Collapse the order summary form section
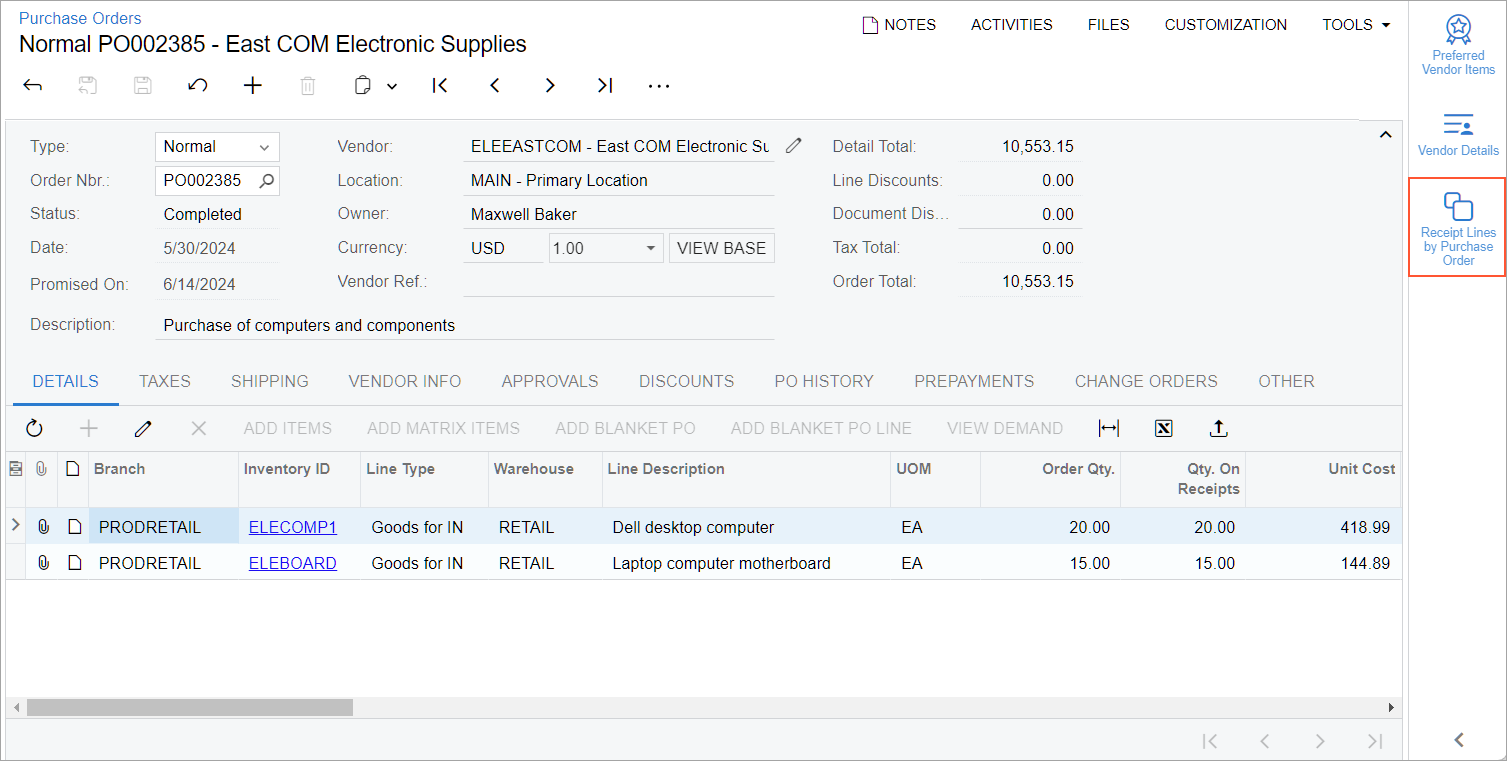1507x761 pixels. tap(1385, 135)
